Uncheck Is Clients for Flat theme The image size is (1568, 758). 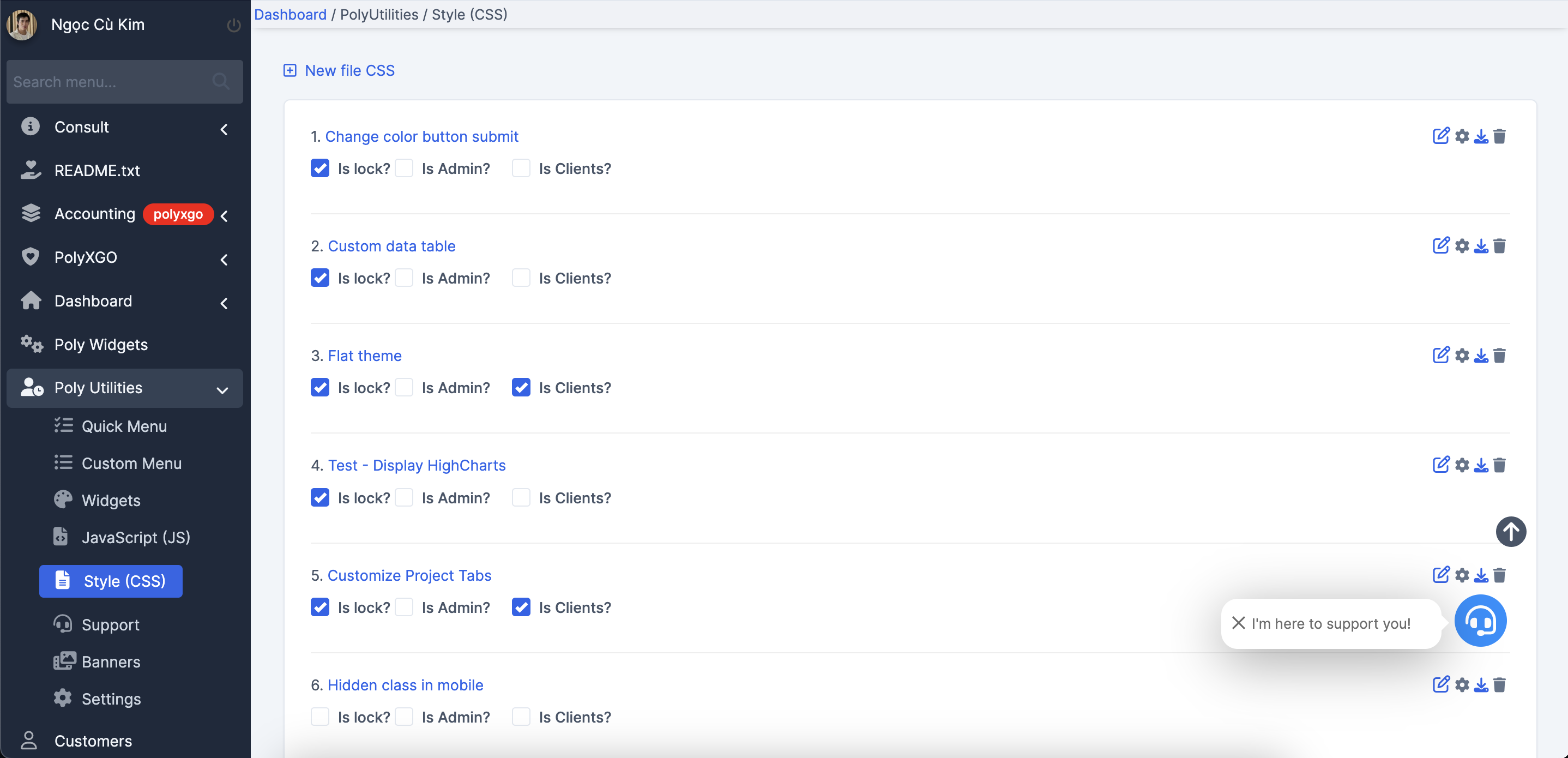click(x=521, y=388)
